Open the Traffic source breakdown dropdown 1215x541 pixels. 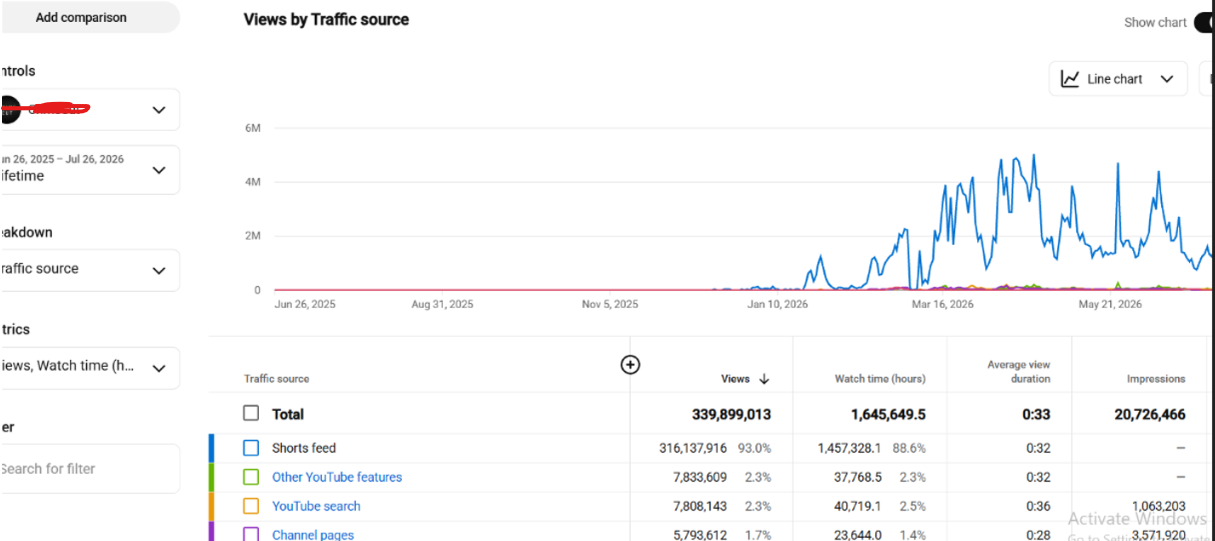[90, 270]
